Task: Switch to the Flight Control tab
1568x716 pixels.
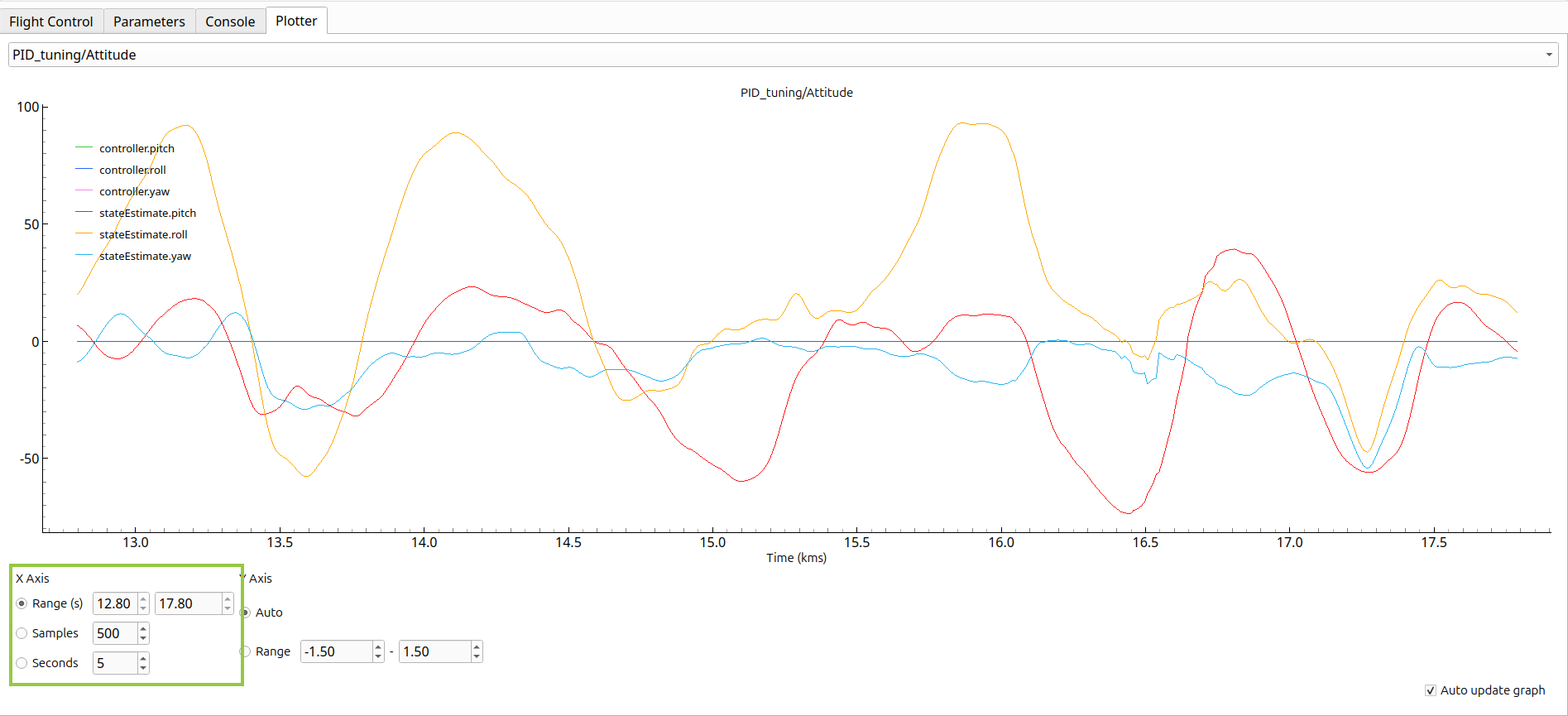Action: tap(51, 22)
